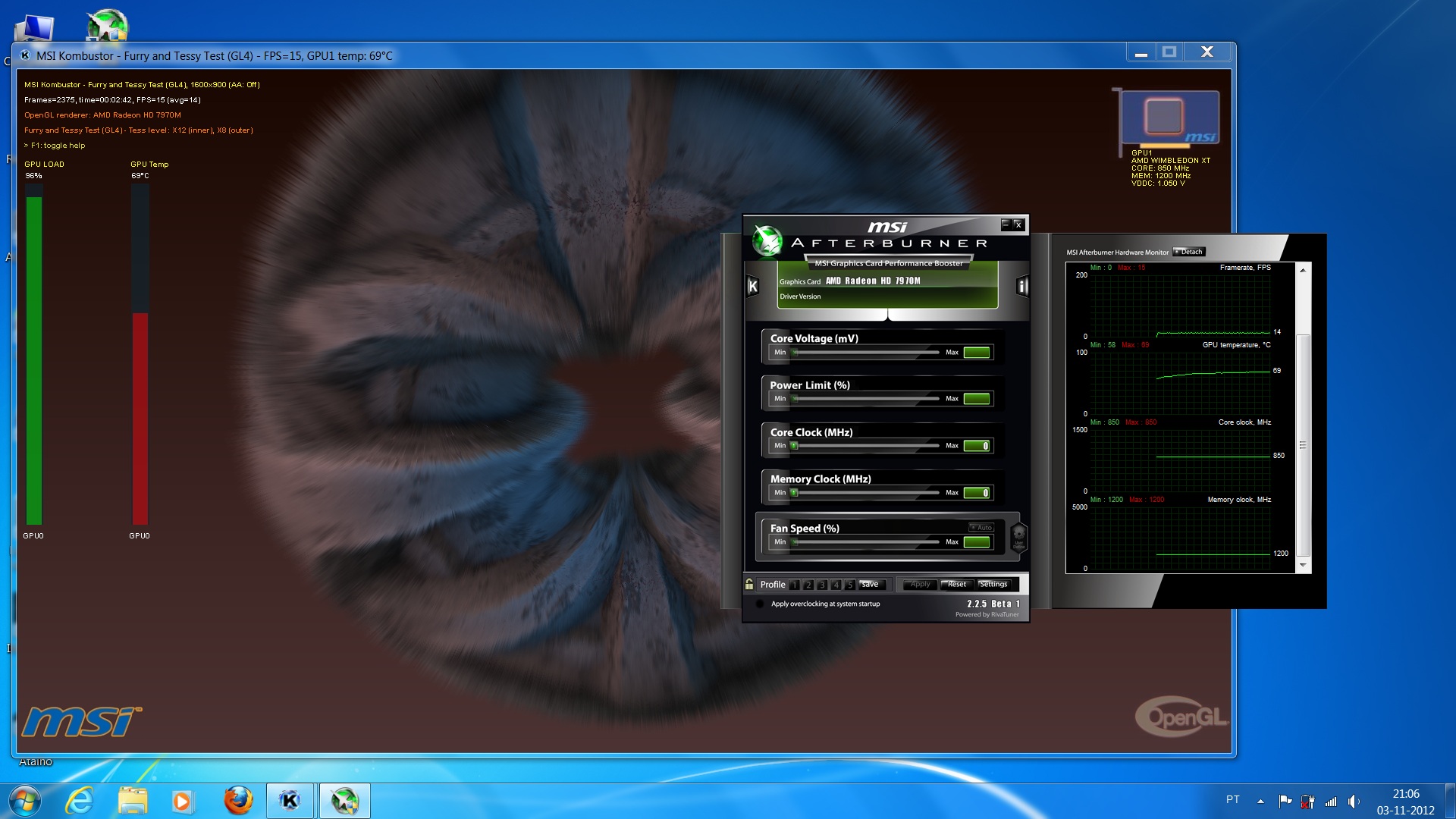The image size is (1456, 819).
Task: Click the Fan Speed value field
Action: 977,542
